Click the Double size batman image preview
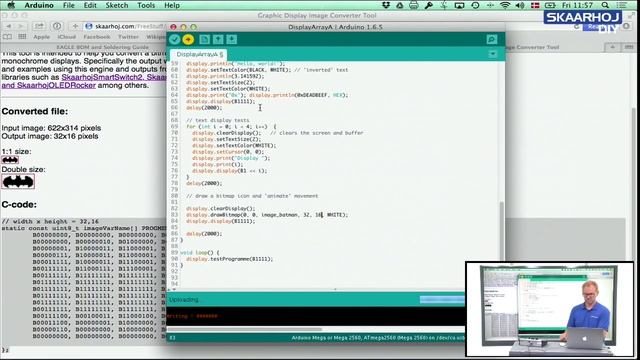This screenshot has height=360, width=640. point(18,182)
